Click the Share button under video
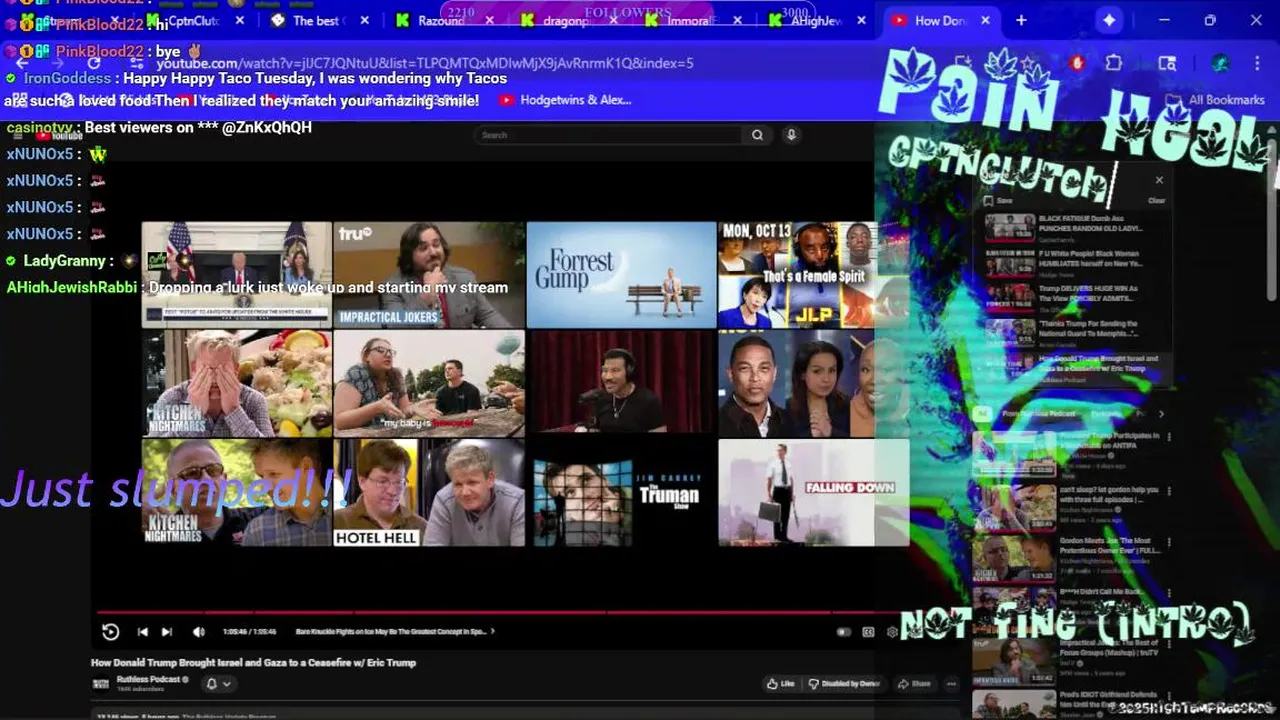This screenshot has height=720, width=1280. [914, 684]
